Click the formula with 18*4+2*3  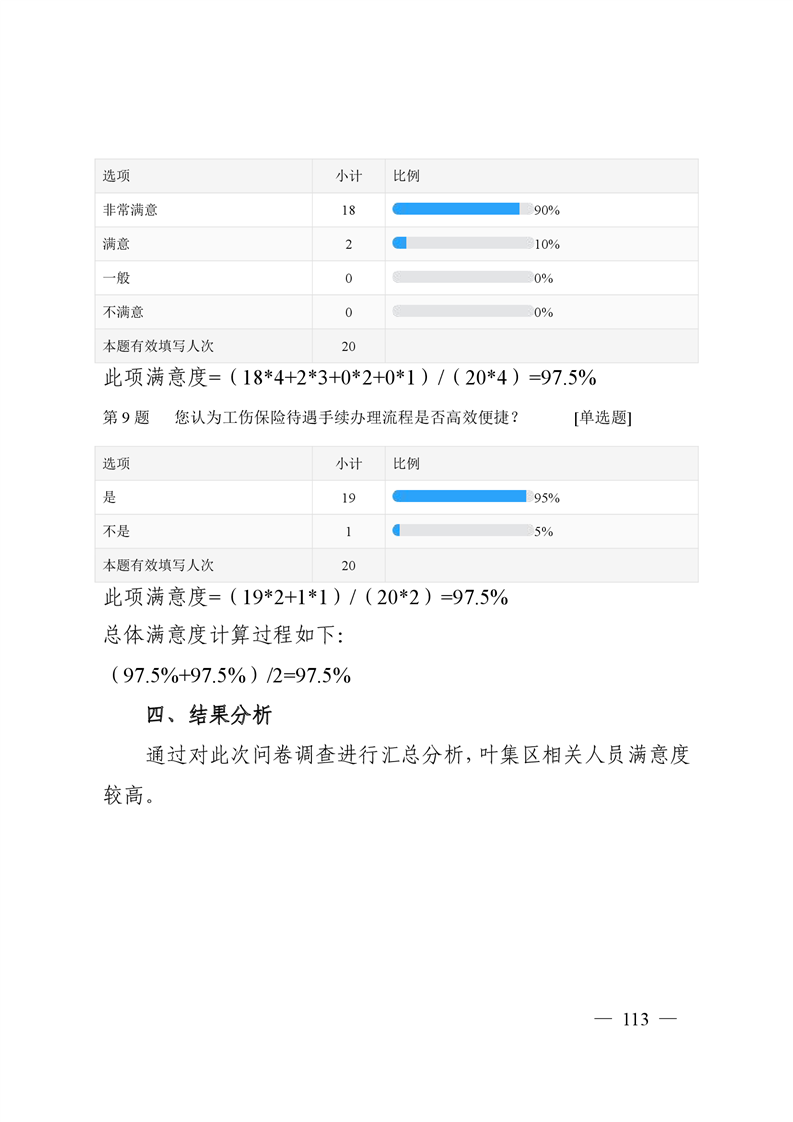pyautogui.click(x=350, y=378)
